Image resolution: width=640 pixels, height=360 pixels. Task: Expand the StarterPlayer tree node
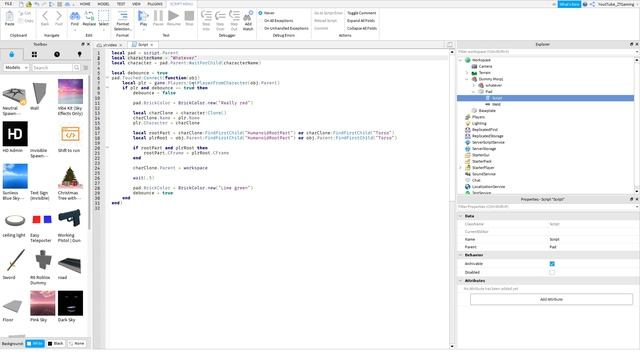[x=460, y=168]
